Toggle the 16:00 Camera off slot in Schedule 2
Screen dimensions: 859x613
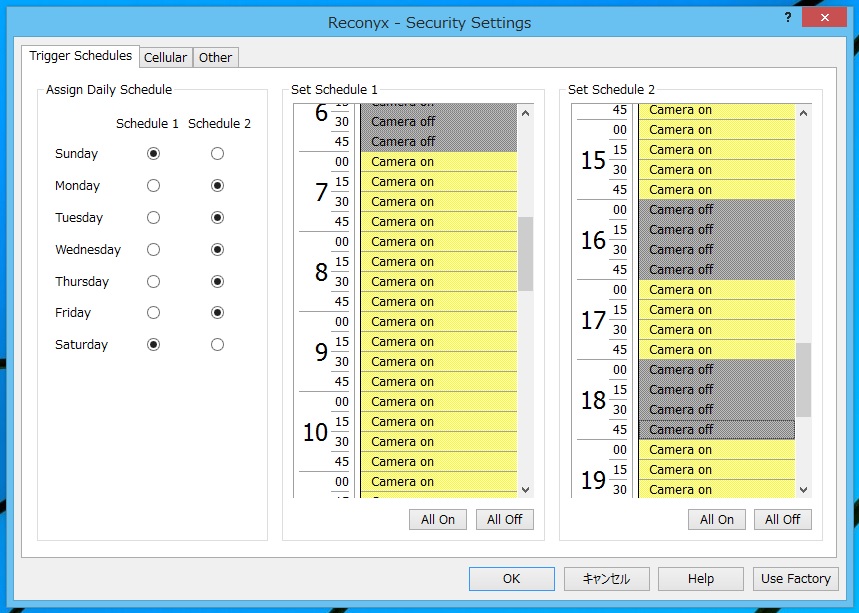coord(717,210)
